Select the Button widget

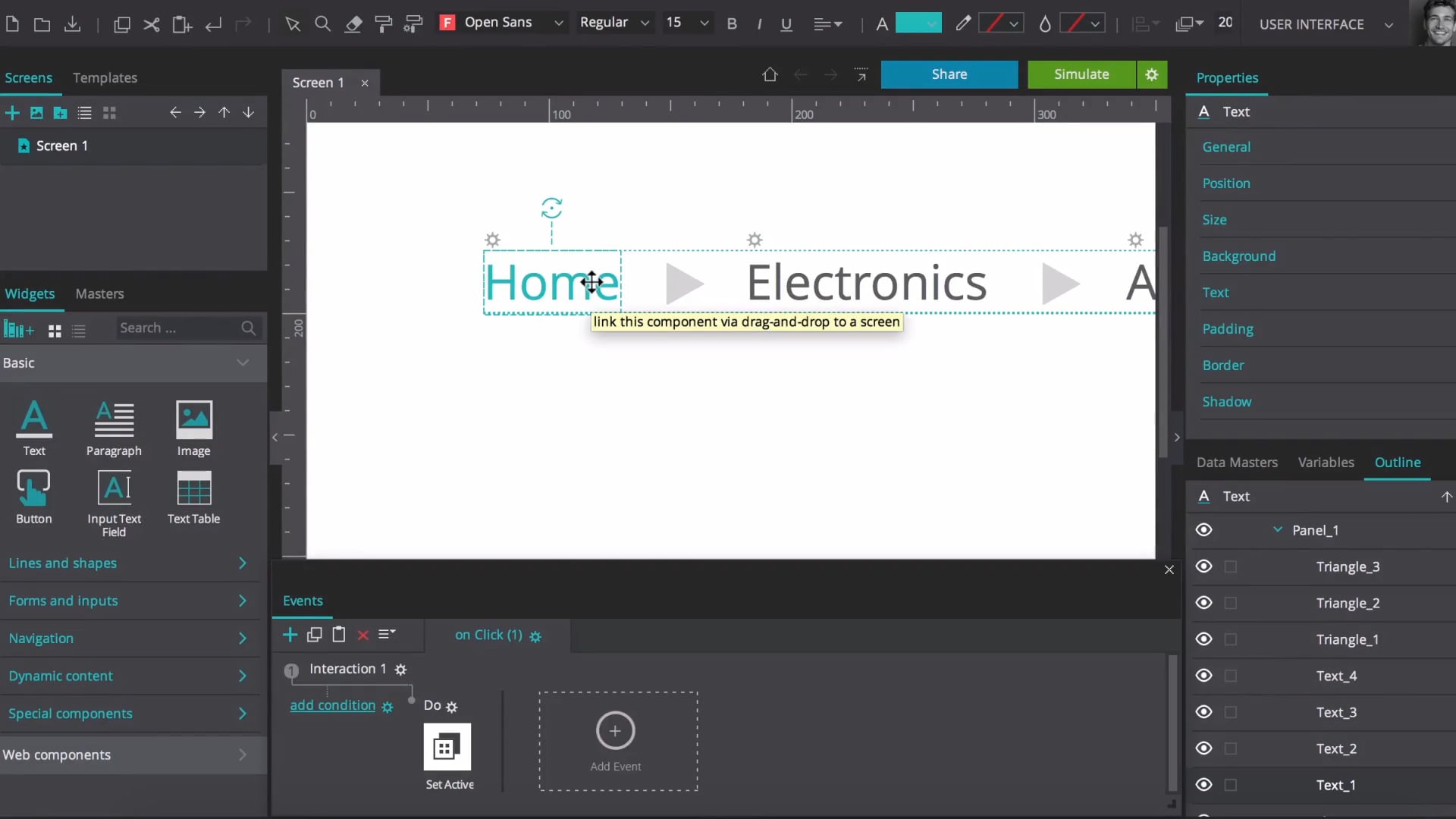(34, 497)
